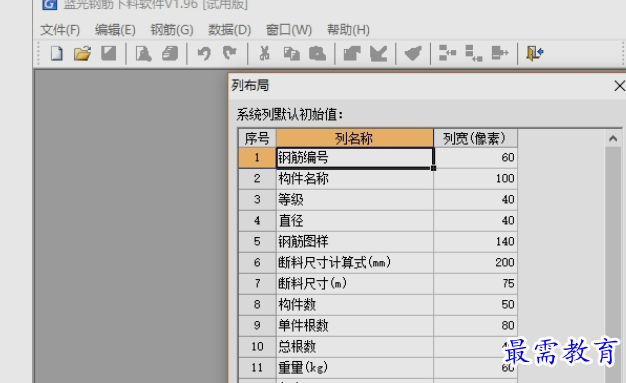
Task: Click the scroll up arrow in column list
Action: pyautogui.click(x=613, y=139)
